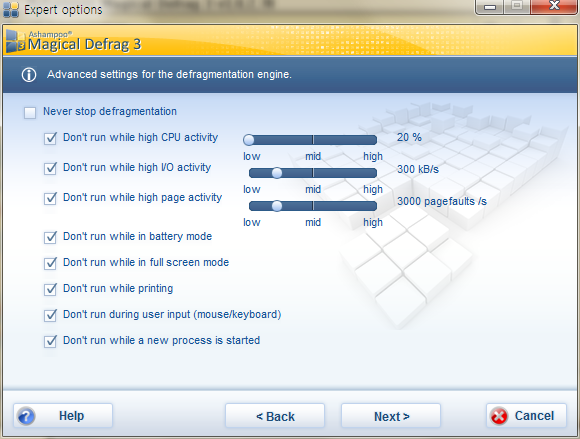The height and width of the screenshot is (439, 580).
Task: Enable Never stop defragmentation checkbox
Action: coord(30,112)
